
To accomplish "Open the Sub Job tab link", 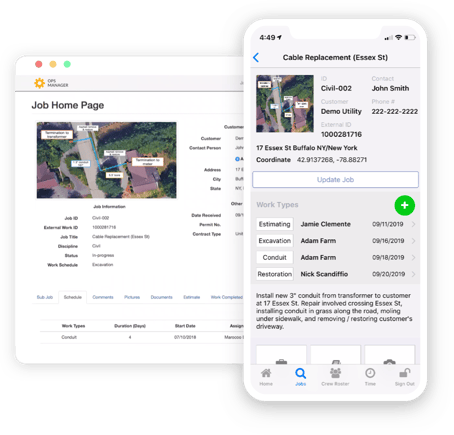I will (45, 297).
